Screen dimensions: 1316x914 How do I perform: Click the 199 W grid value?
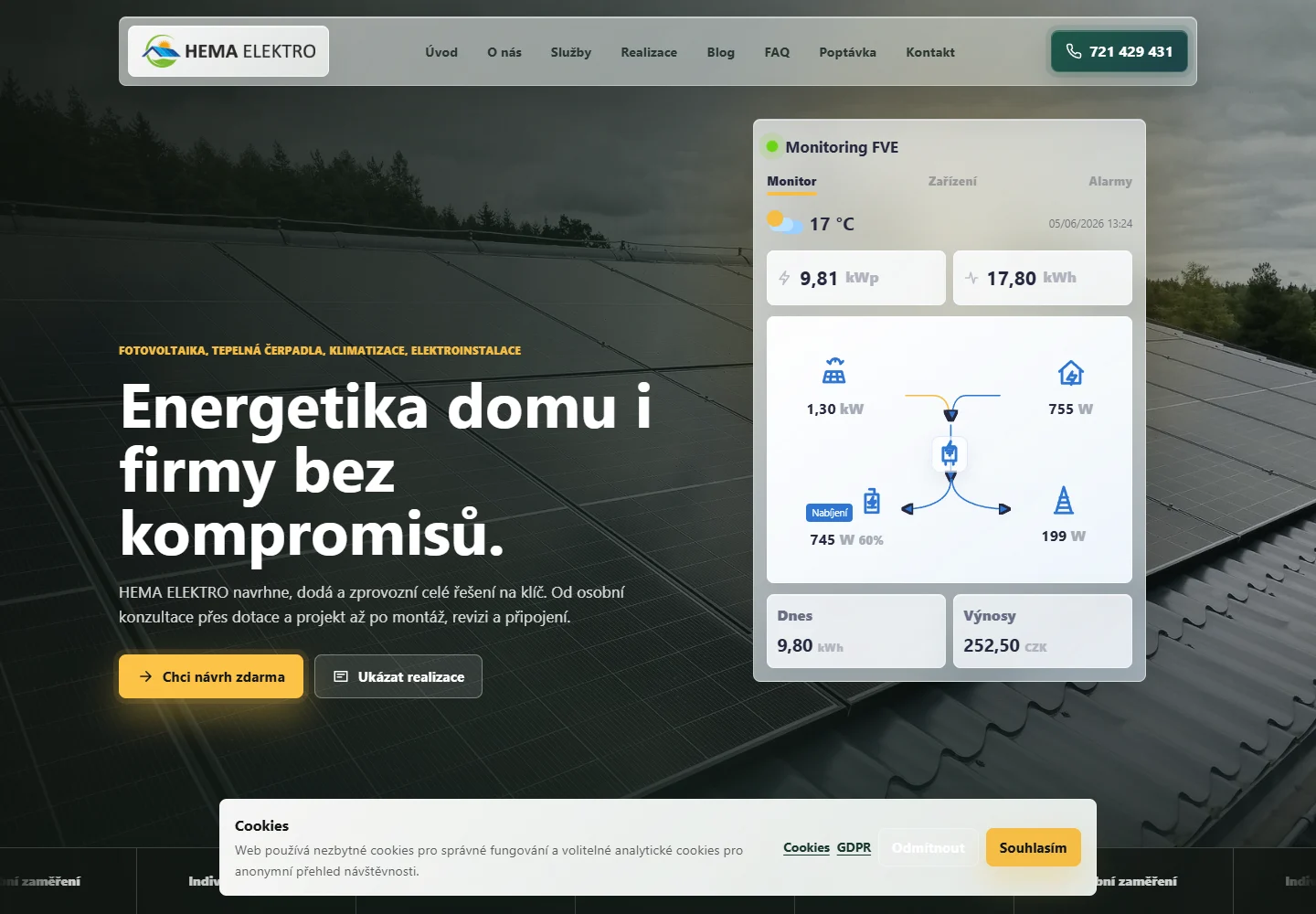1064,536
